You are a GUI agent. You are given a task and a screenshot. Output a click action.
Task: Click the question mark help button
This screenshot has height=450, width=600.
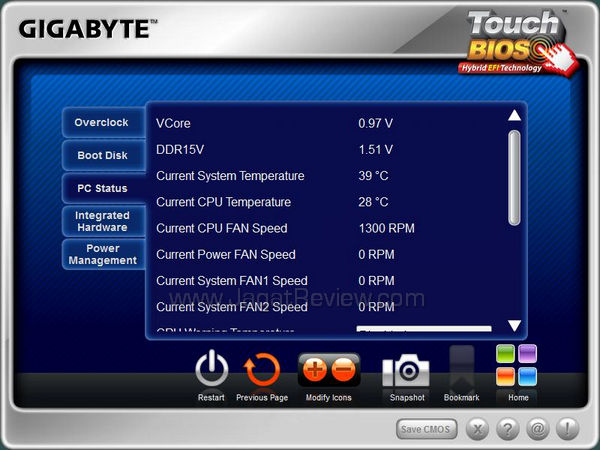click(508, 429)
